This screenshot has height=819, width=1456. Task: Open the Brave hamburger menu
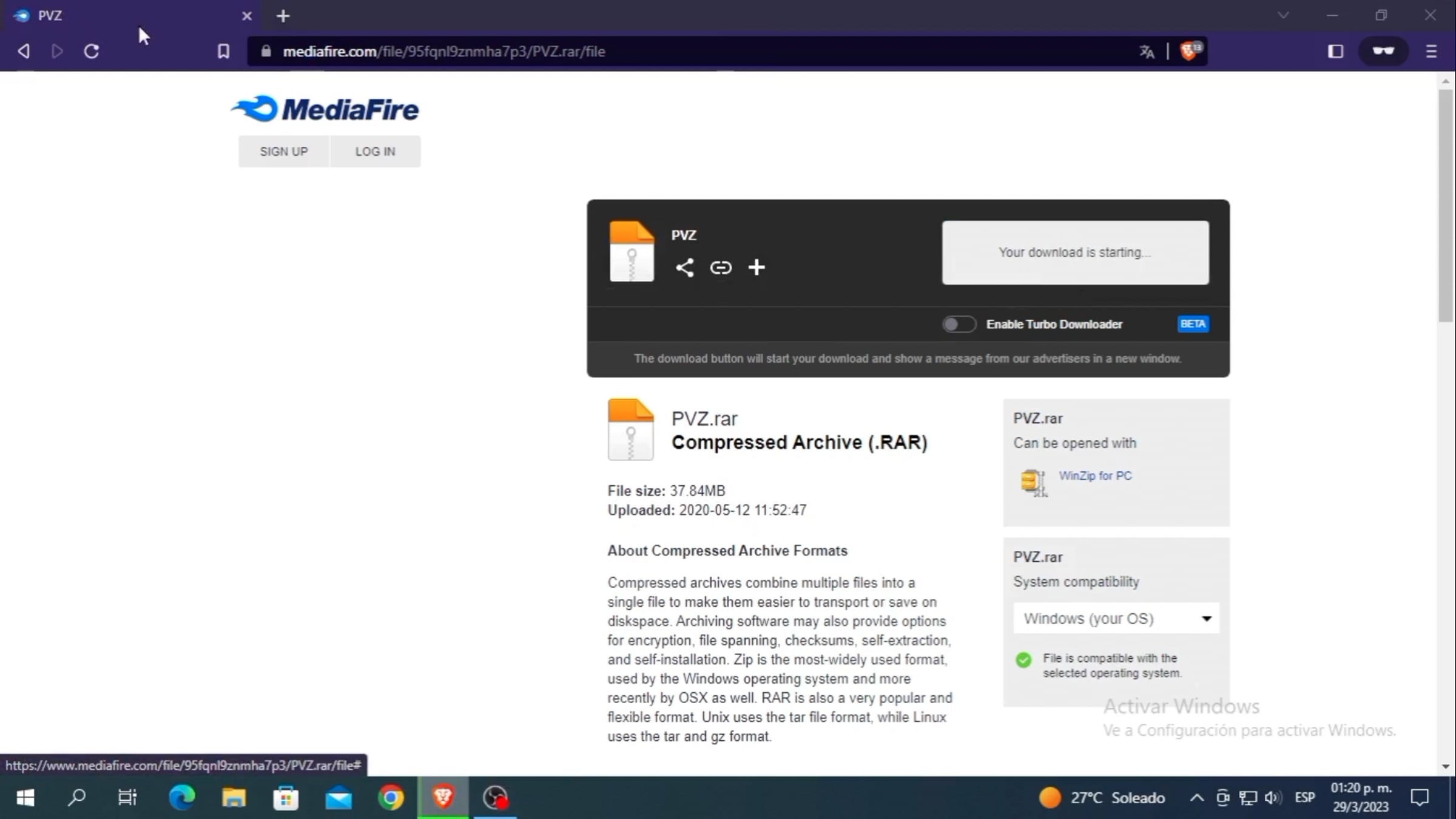tap(1431, 52)
